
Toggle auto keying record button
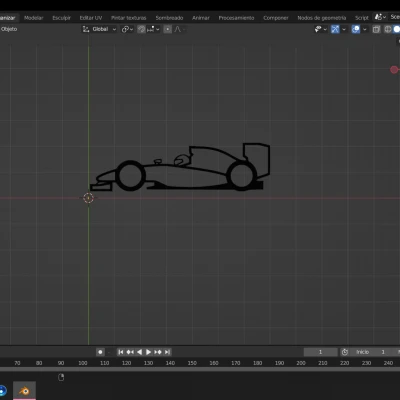point(100,352)
